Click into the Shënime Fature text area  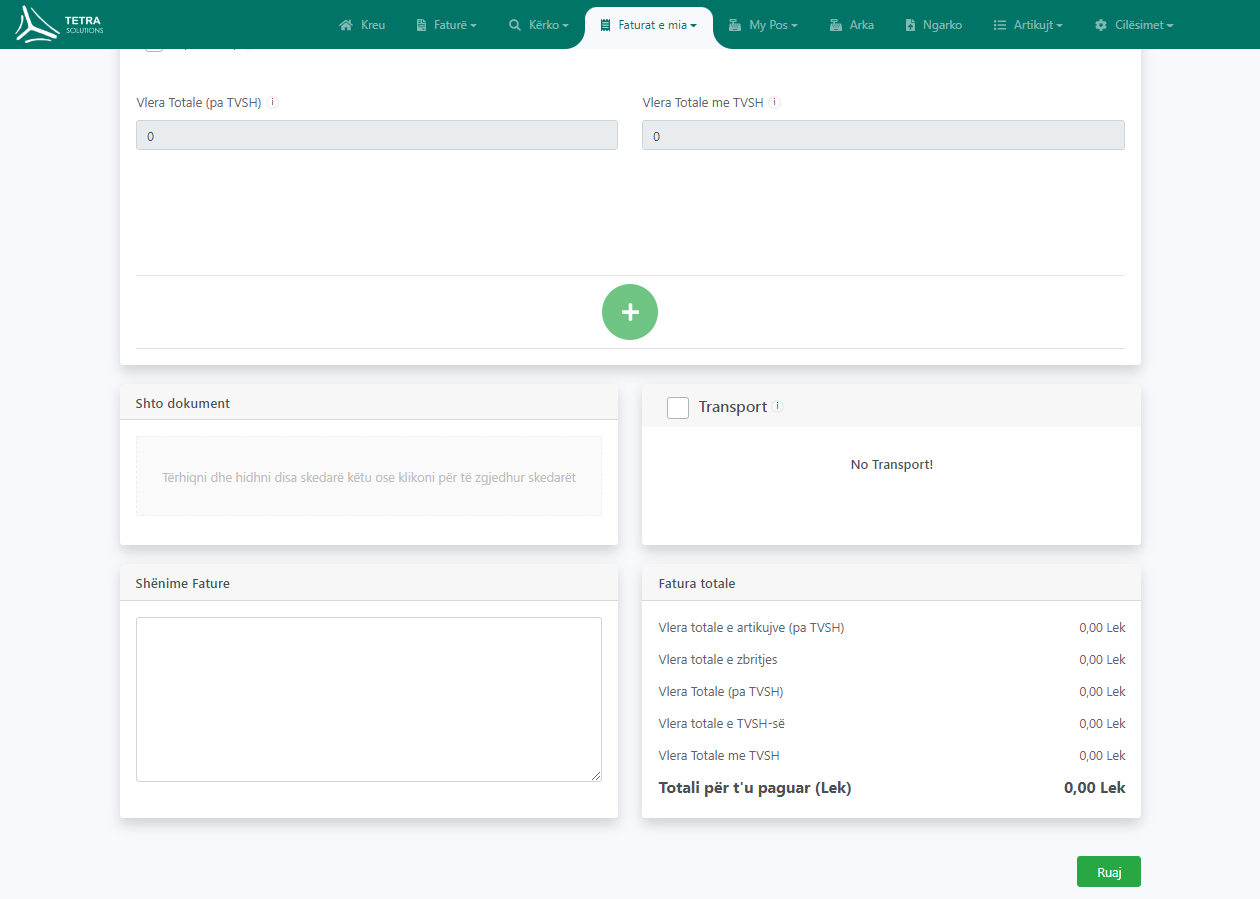369,699
